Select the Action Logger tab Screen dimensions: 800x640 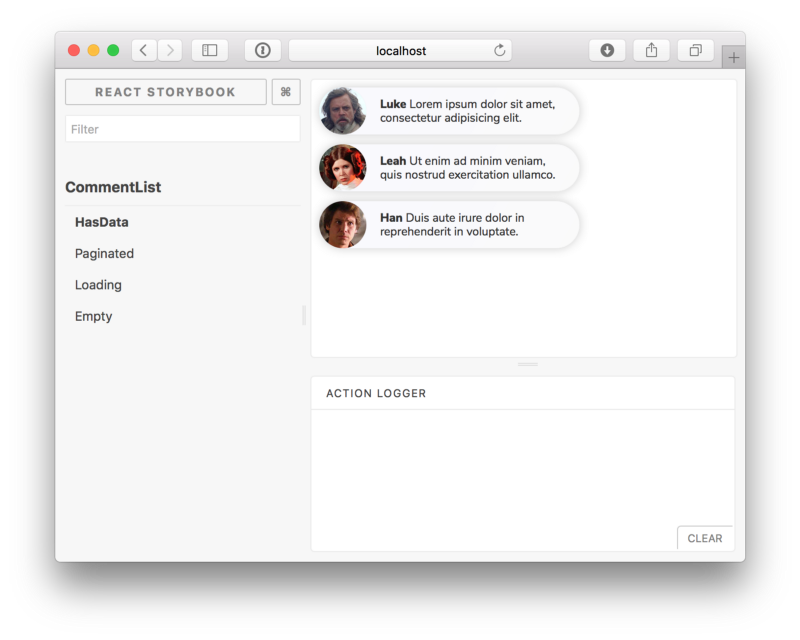click(x=376, y=393)
